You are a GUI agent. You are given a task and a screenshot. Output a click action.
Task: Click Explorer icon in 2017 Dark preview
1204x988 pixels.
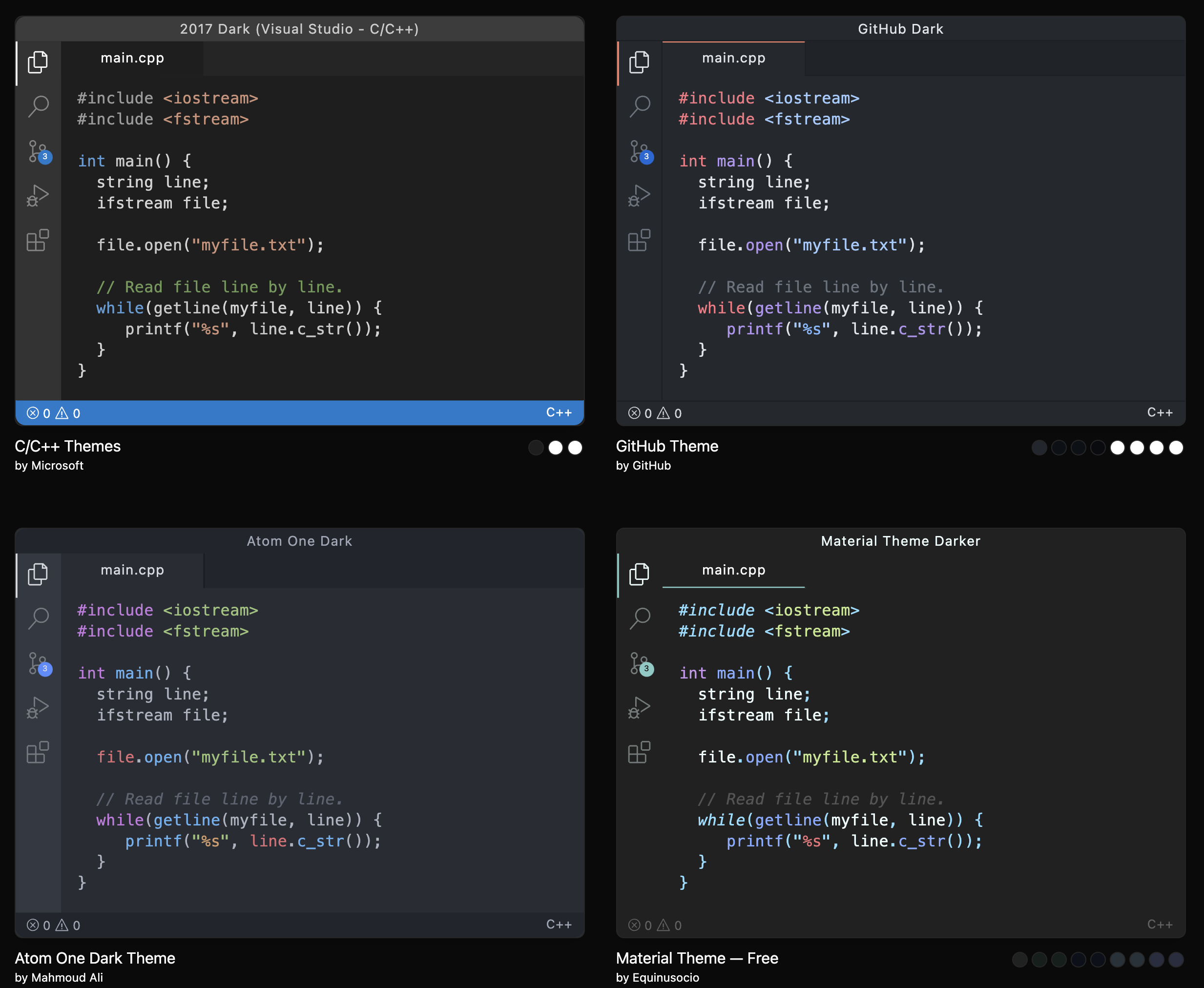pyautogui.click(x=38, y=62)
